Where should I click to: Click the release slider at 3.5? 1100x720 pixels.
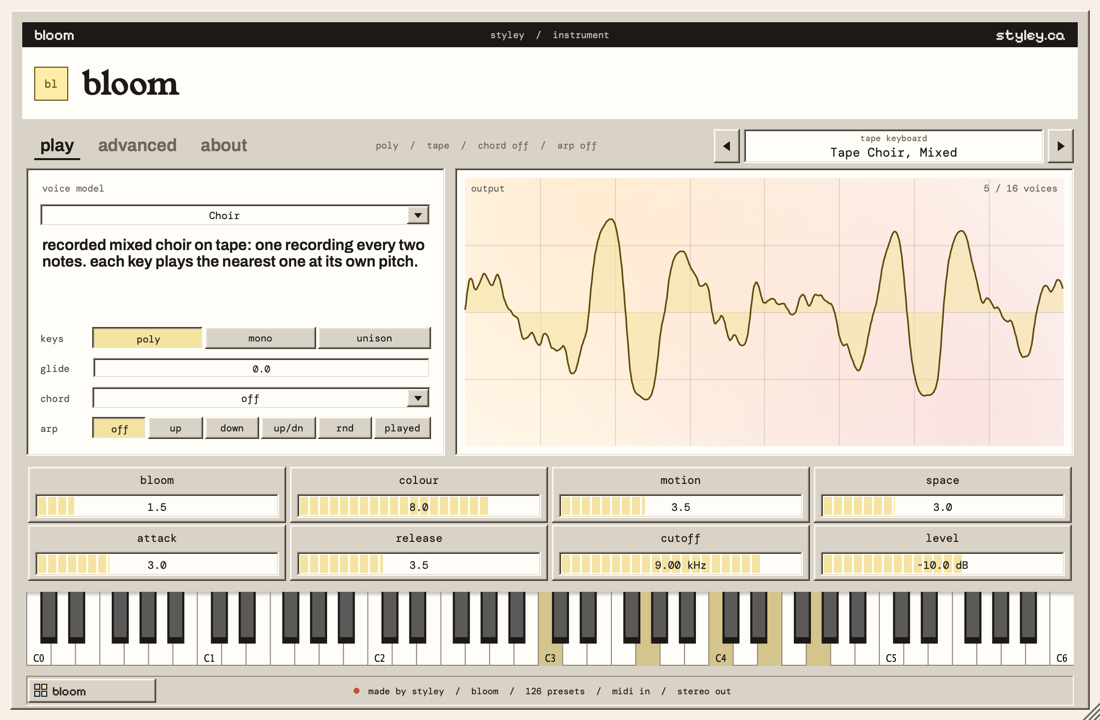(419, 565)
